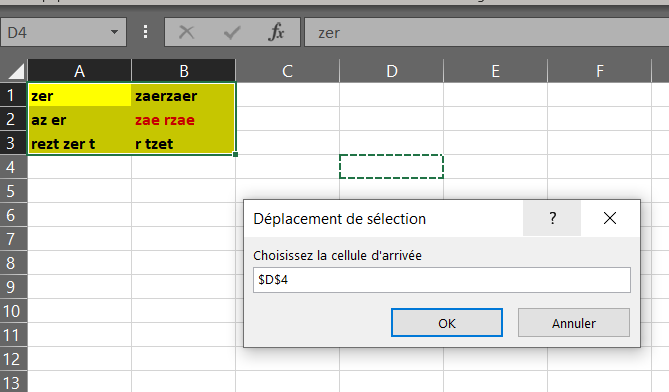Click the selection fill handle square
The width and height of the screenshot is (669, 392).
pos(236,154)
